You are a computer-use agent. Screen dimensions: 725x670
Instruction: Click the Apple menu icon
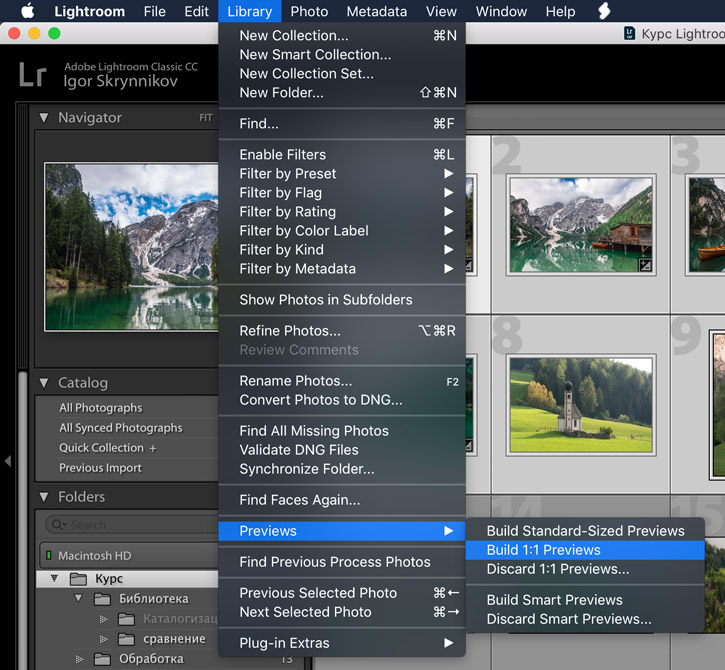[x=27, y=12]
